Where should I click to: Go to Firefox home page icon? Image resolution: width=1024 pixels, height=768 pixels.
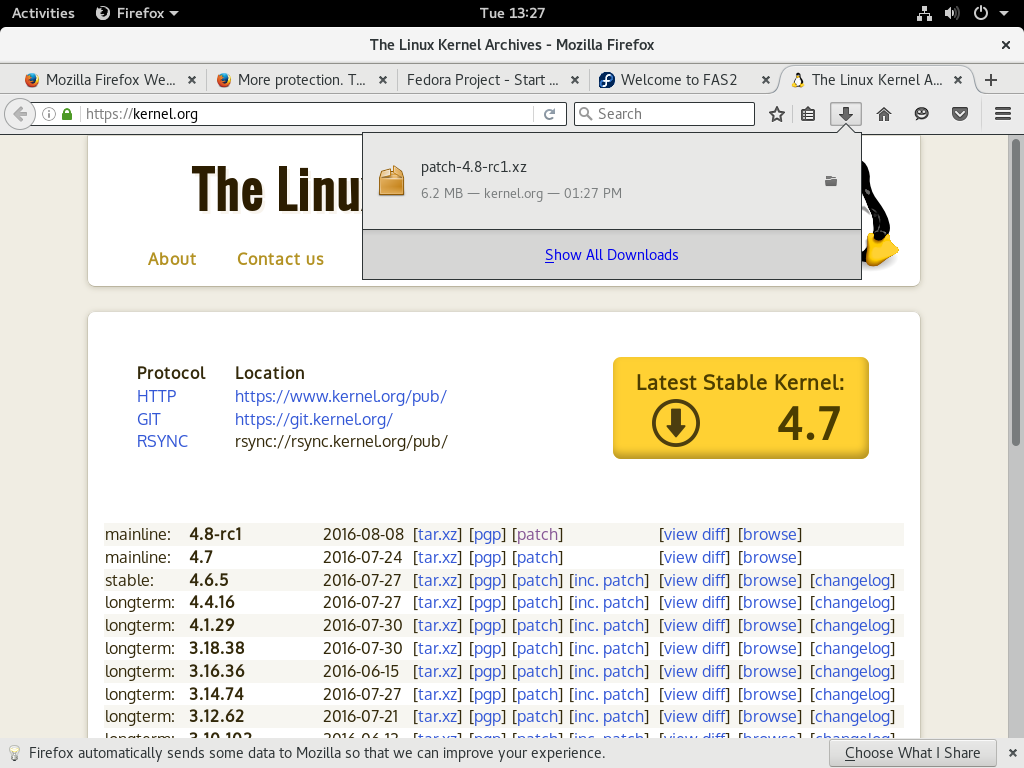[884, 114]
